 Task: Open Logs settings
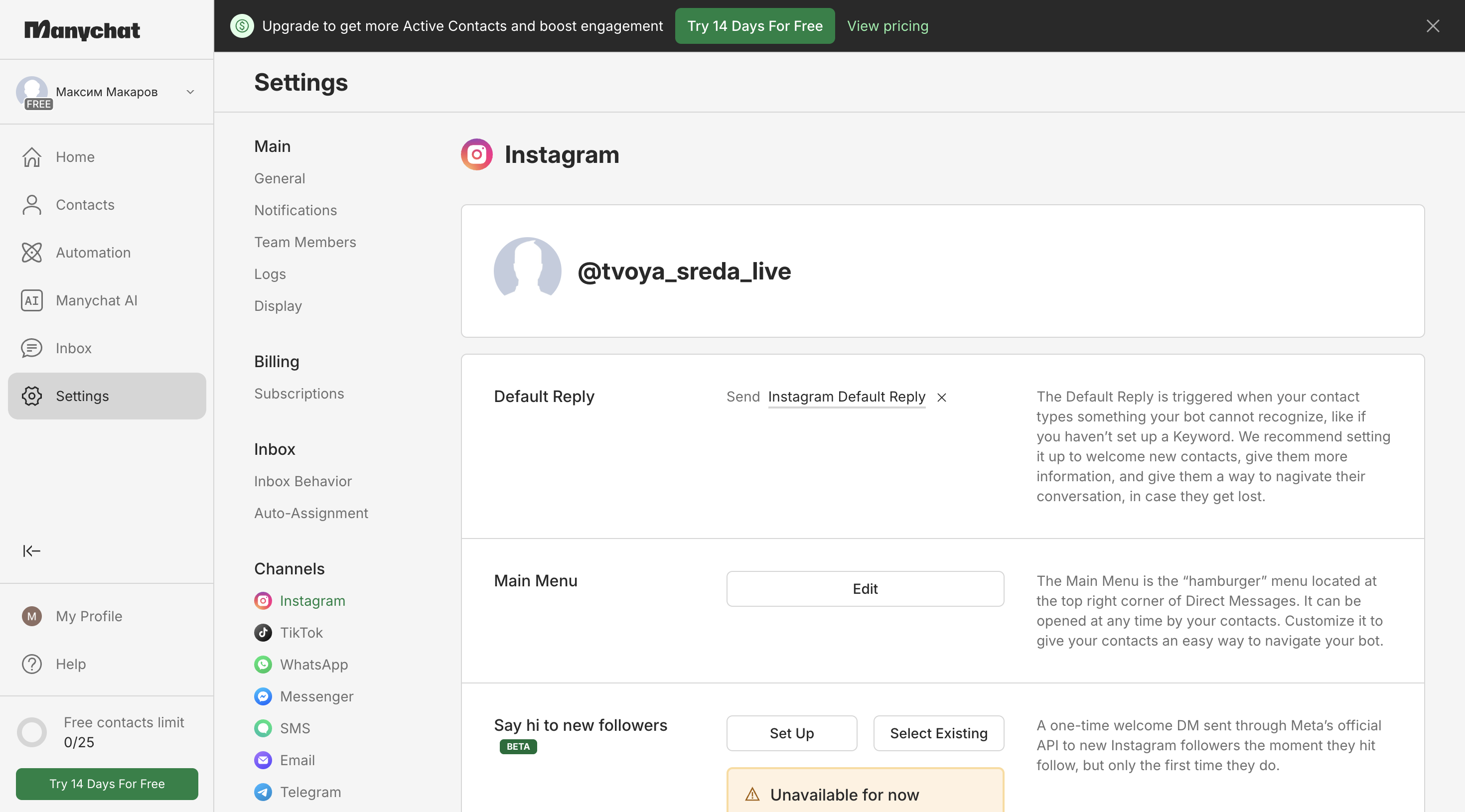click(x=270, y=273)
